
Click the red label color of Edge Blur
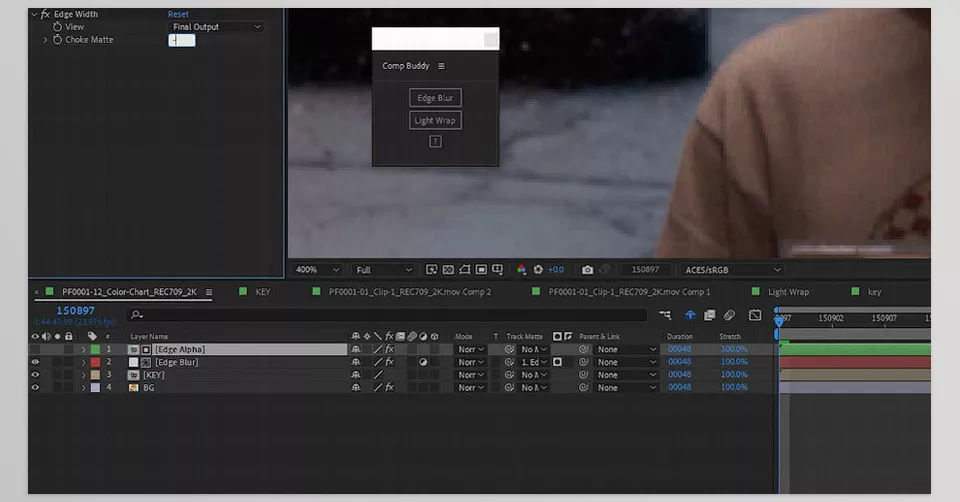(96, 362)
